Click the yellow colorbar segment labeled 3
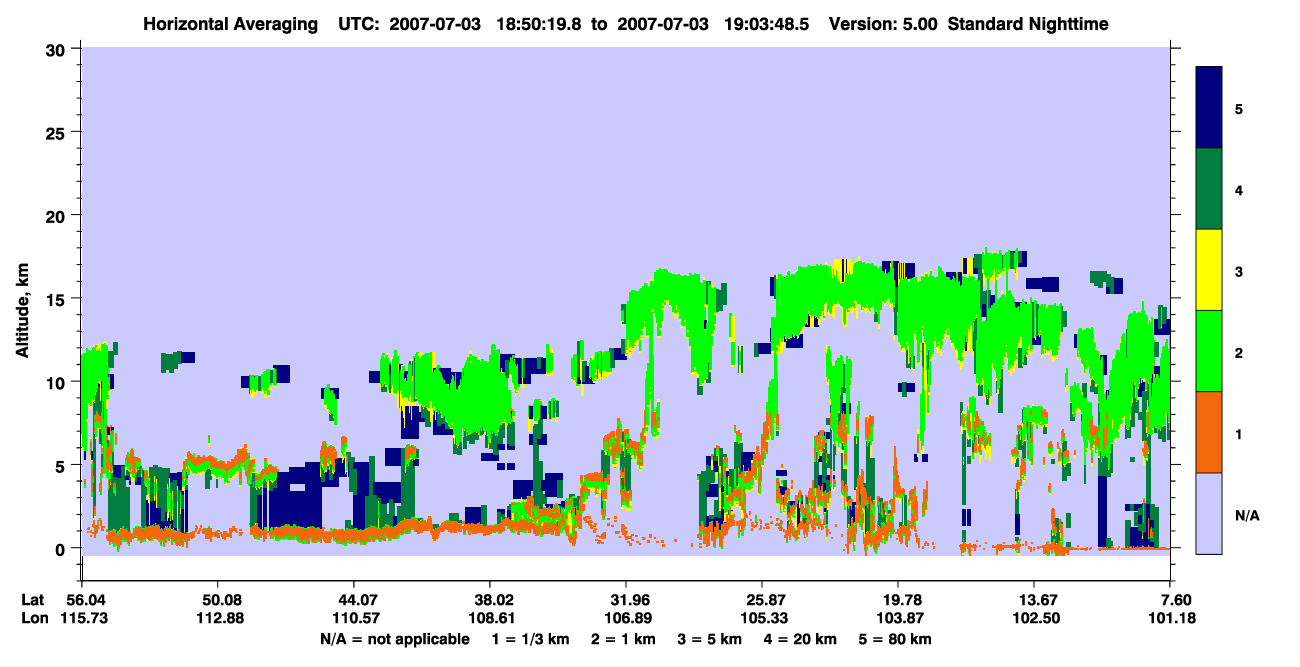This screenshot has width=1300, height=667. pyautogui.click(x=1209, y=270)
